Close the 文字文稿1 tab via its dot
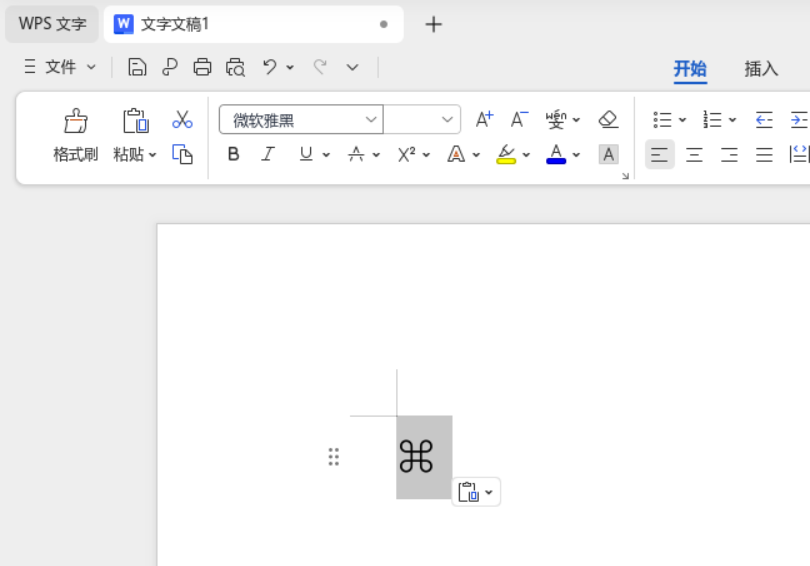 [x=383, y=24]
